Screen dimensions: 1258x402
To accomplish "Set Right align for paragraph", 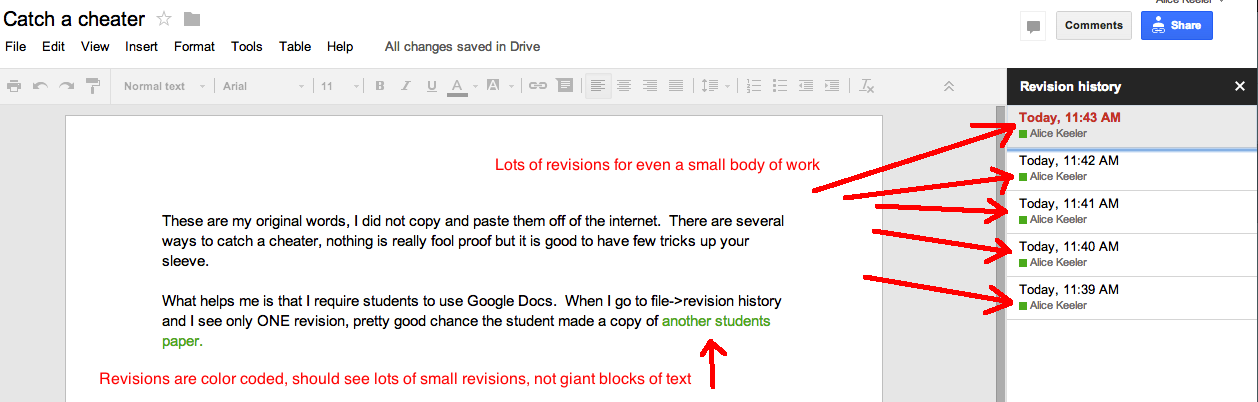I will point(650,86).
